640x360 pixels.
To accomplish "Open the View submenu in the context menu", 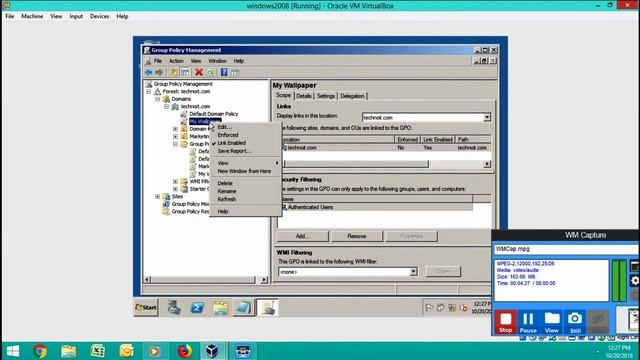I will [245, 163].
